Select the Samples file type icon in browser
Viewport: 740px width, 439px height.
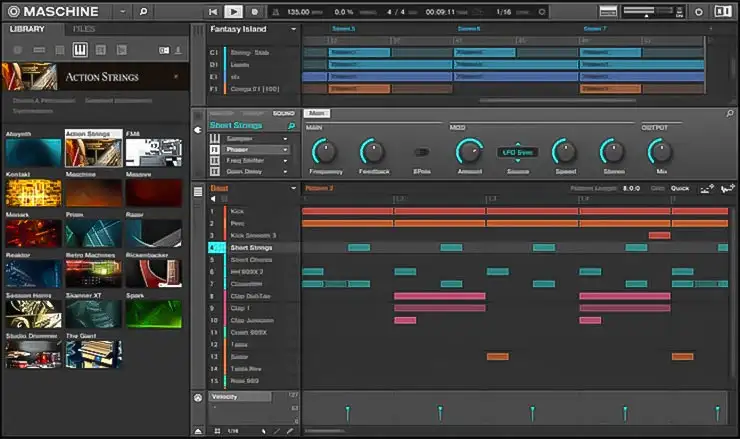(x=122, y=50)
